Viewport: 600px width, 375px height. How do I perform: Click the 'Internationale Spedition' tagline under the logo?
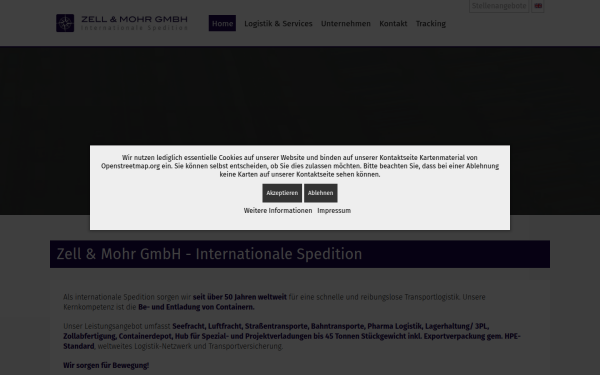tap(134, 28)
